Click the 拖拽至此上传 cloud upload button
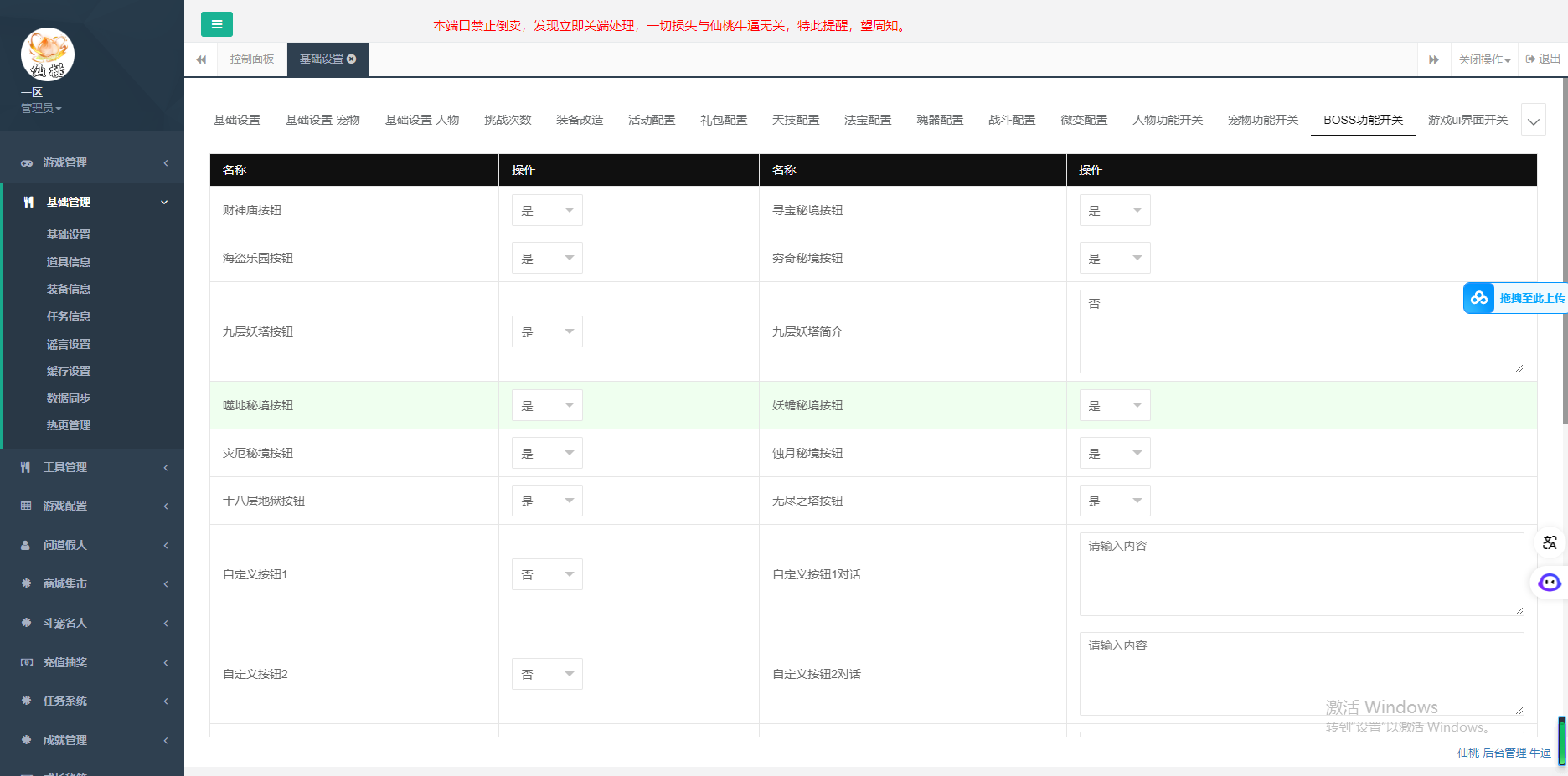 point(1515,298)
